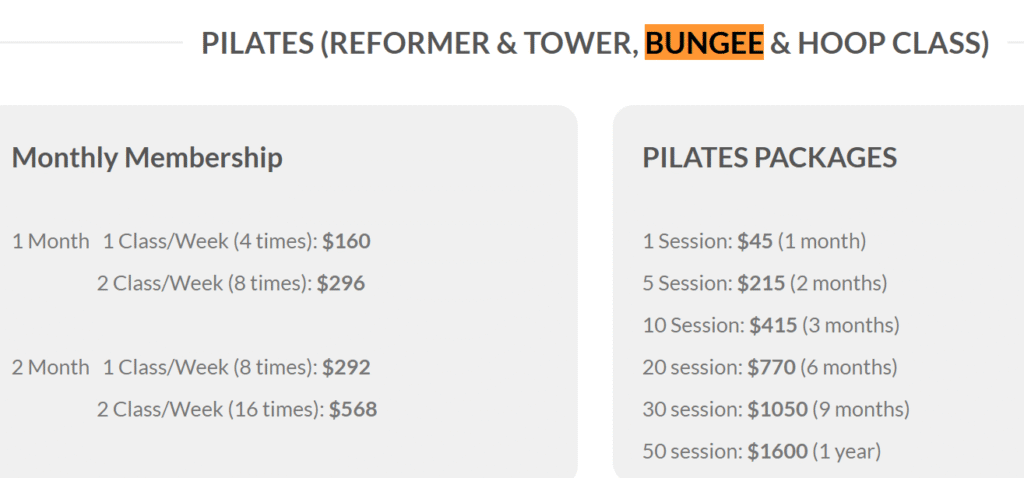The height and width of the screenshot is (478, 1024).
Task: Click the $292 two-month price
Action: coord(346,368)
